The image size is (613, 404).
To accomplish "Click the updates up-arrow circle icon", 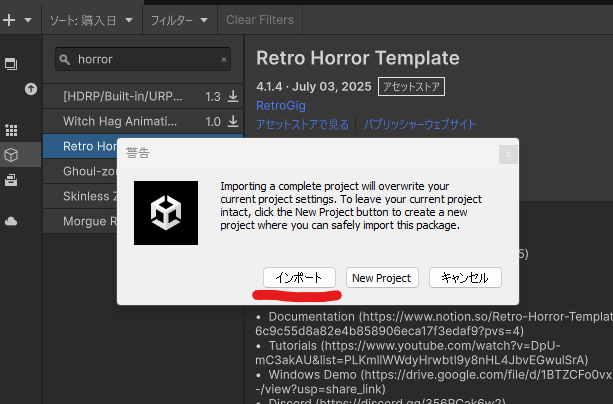I will click(x=31, y=89).
